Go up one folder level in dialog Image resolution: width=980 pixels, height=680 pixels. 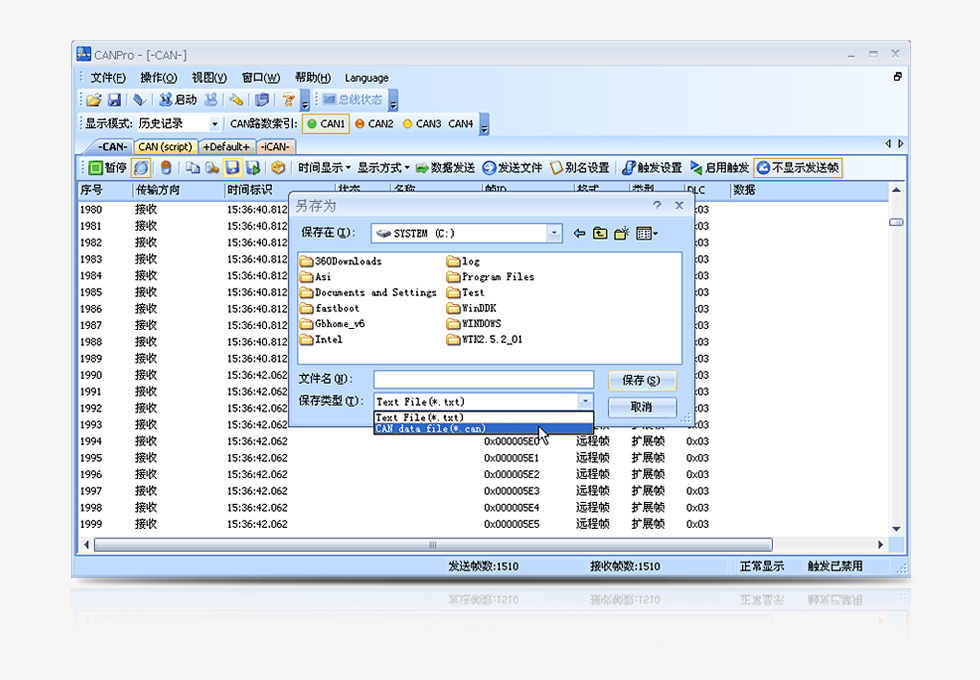(x=600, y=234)
